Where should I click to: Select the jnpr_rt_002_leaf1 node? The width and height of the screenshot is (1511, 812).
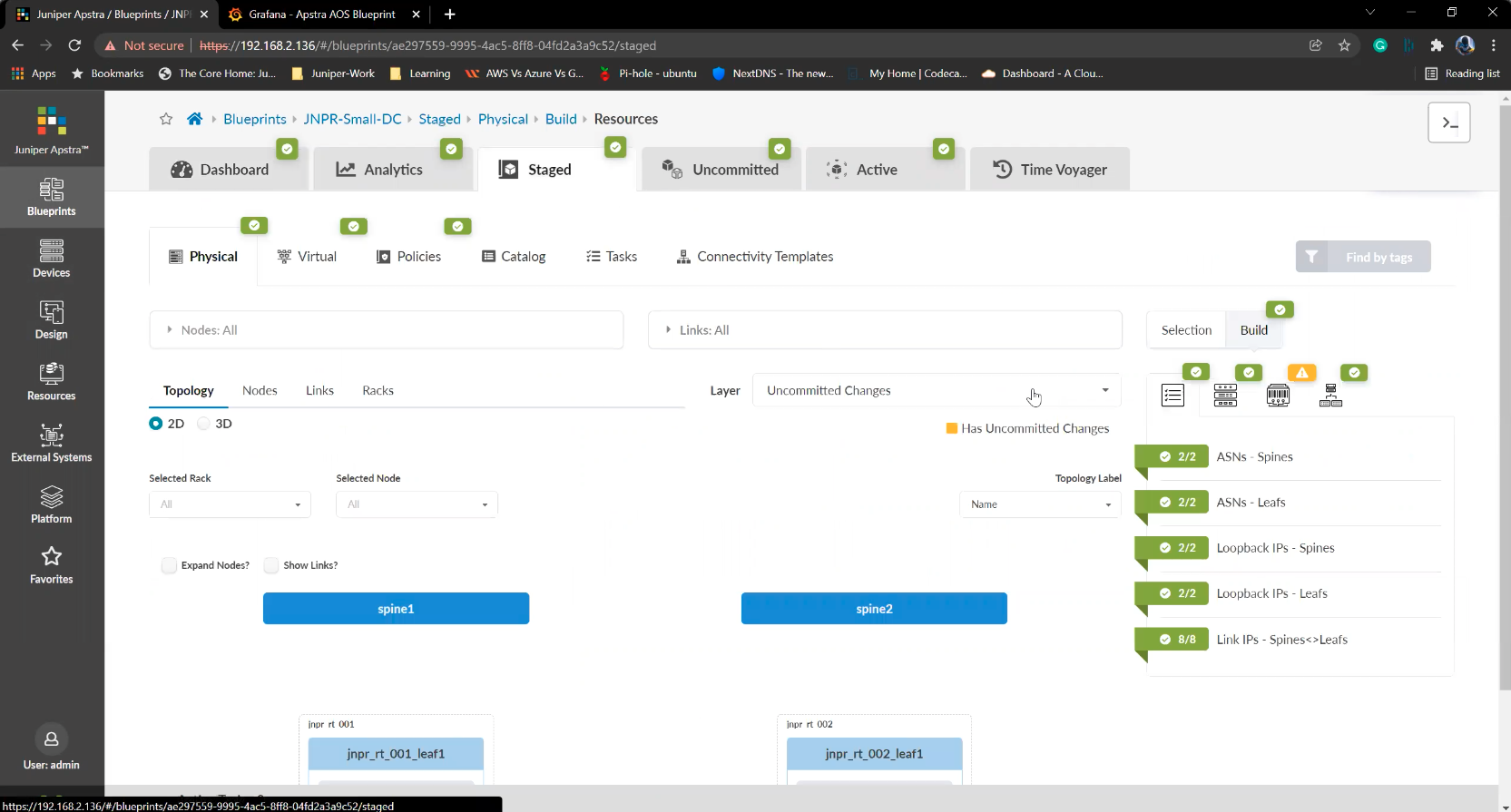pyautogui.click(x=874, y=754)
